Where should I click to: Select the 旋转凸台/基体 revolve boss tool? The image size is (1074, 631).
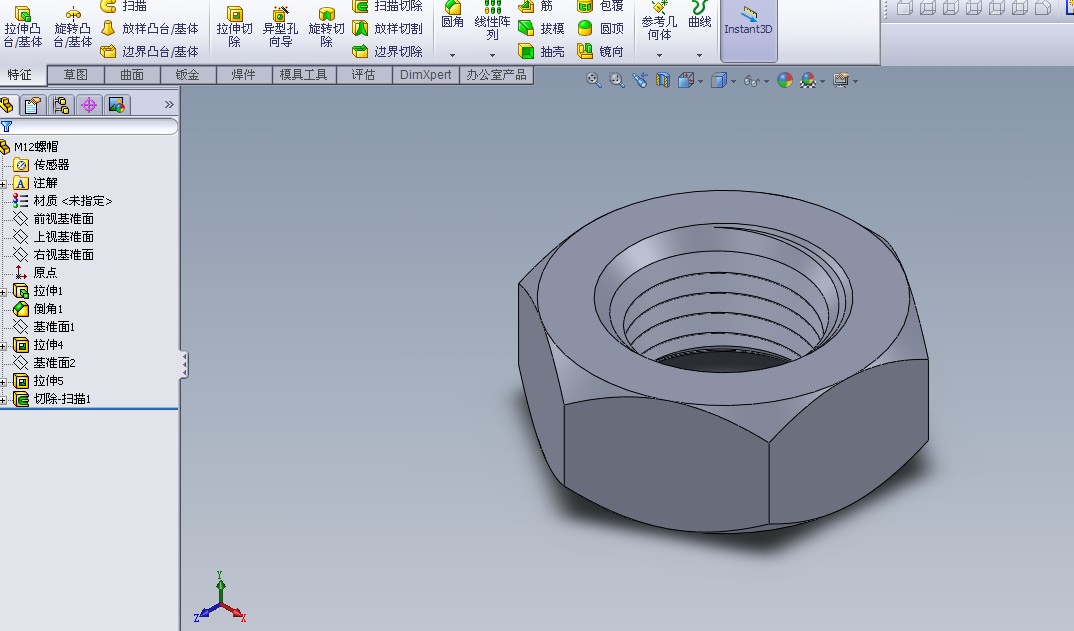(x=73, y=27)
